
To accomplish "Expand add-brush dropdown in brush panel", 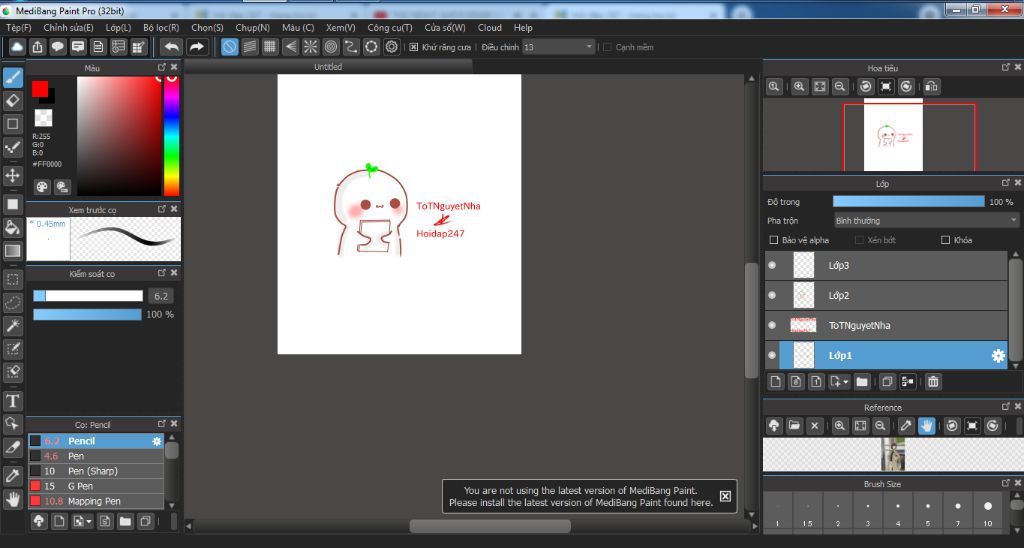I will [89, 521].
